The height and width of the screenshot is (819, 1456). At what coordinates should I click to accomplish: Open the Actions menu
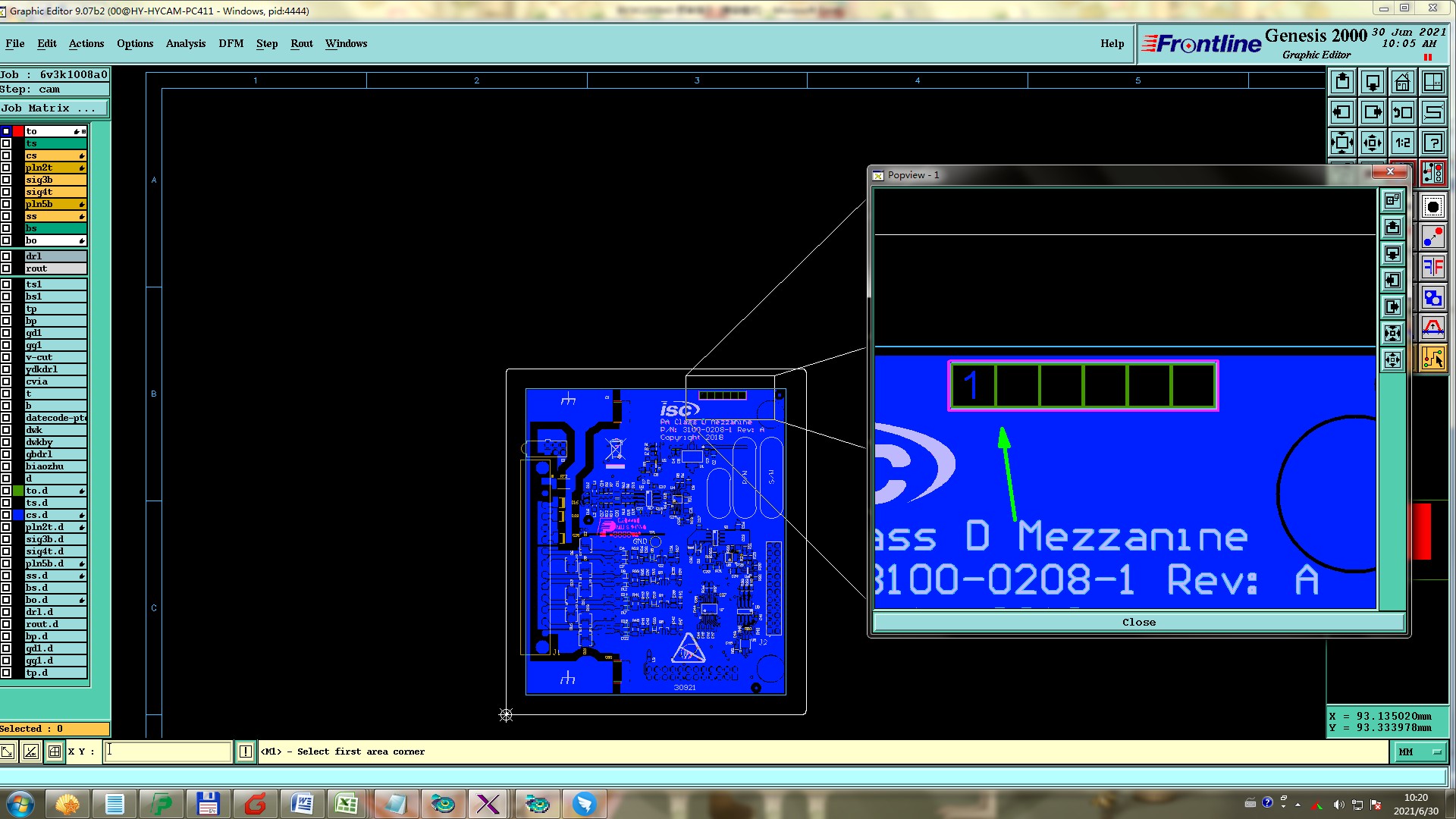[x=86, y=43]
